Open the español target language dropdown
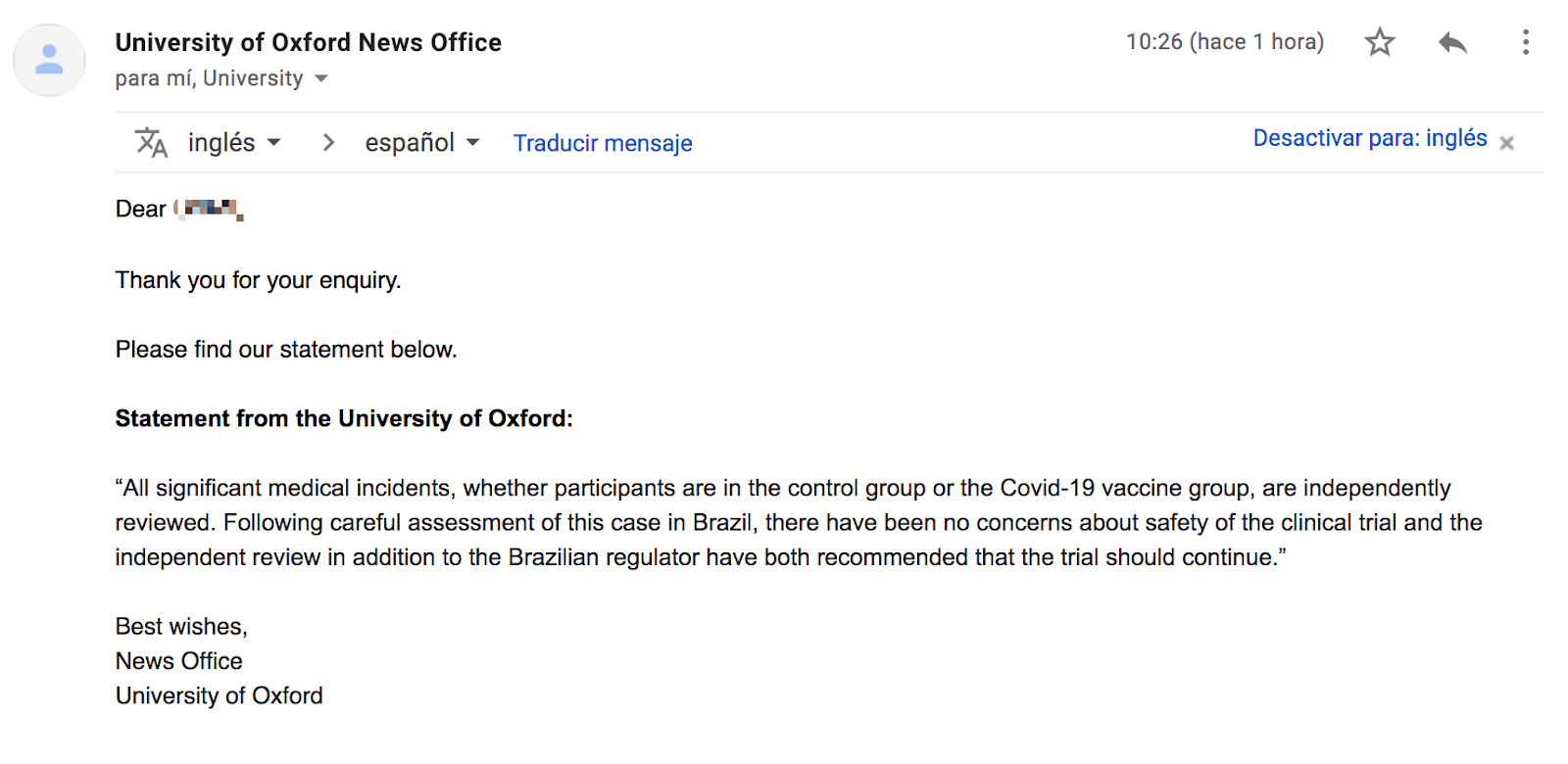This screenshot has height=764, width=1568. (x=422, y=143)
